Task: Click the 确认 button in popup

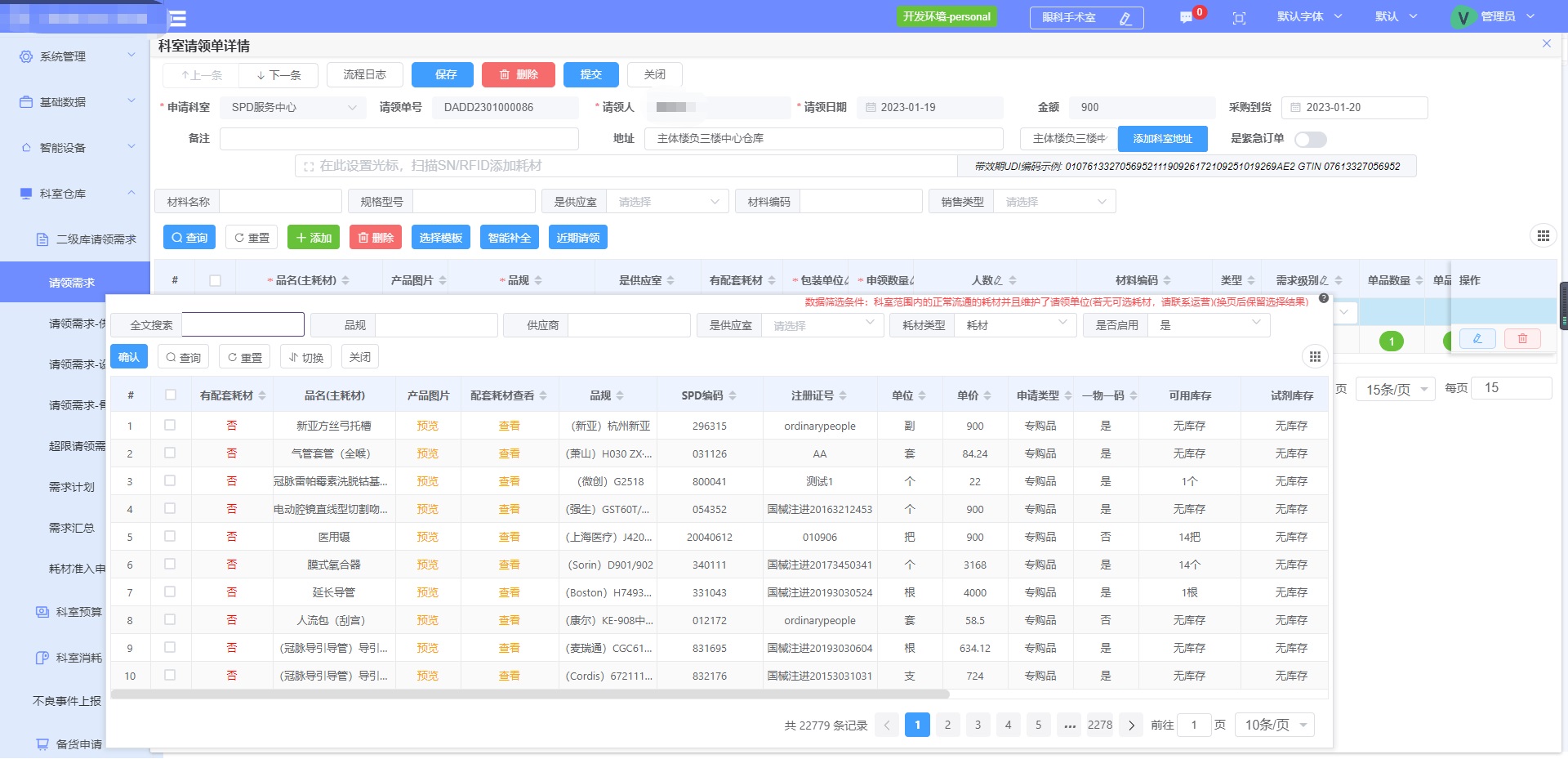Action: [x=129, y=357]
